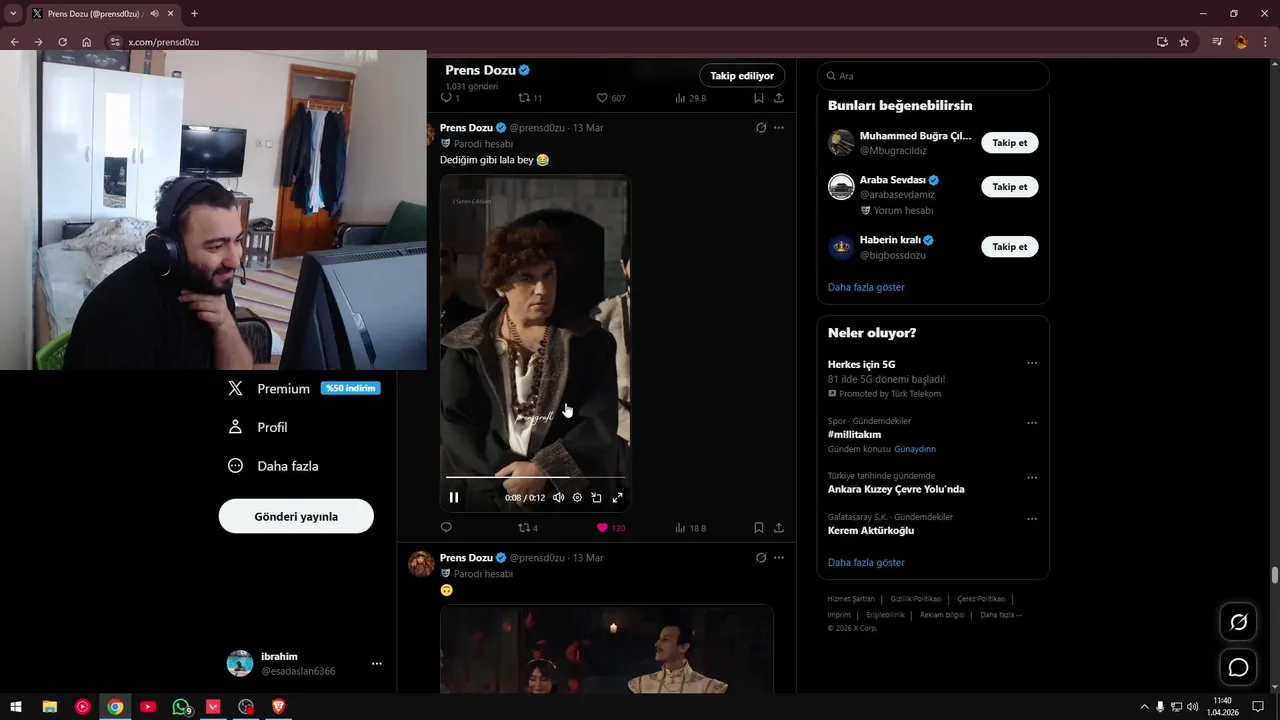Viewport: 1280px width, 720px height.
Task: Open the 'Günaydınn' trending topic link
Action: pyautogui.click(x=915, y=449)
